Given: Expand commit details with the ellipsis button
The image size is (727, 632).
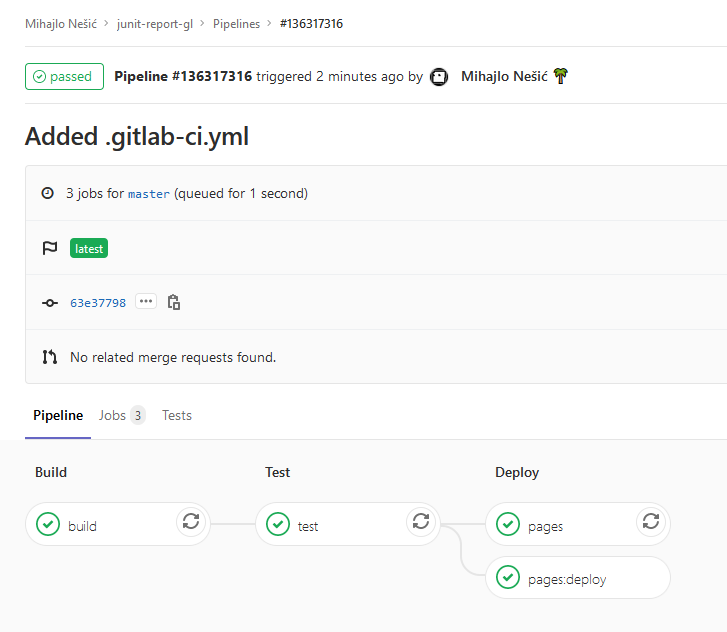Looking at the screenshot, I should click(x=146, y=301).
